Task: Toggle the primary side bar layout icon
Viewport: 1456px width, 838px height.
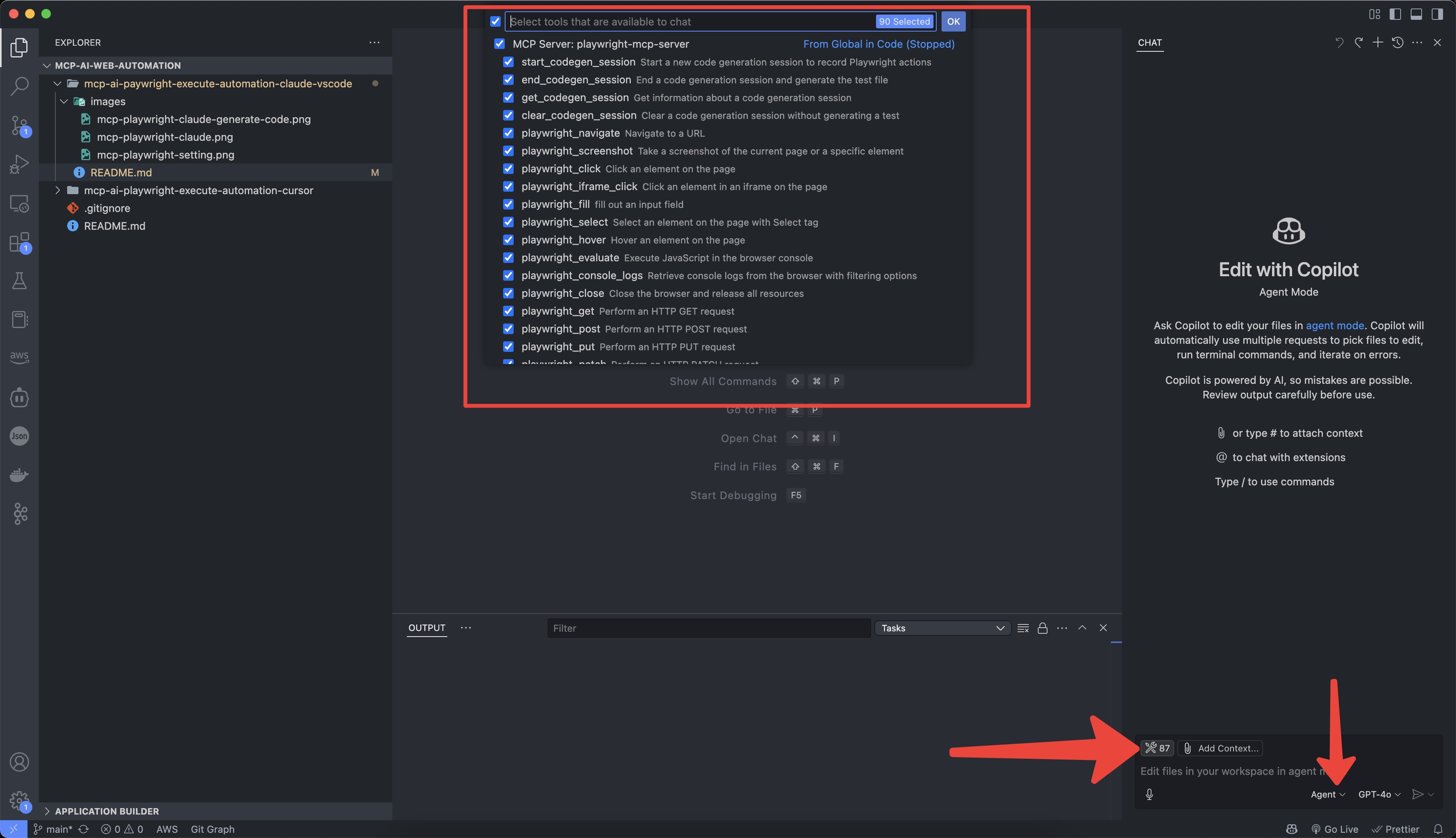Action: point(1395,14)
